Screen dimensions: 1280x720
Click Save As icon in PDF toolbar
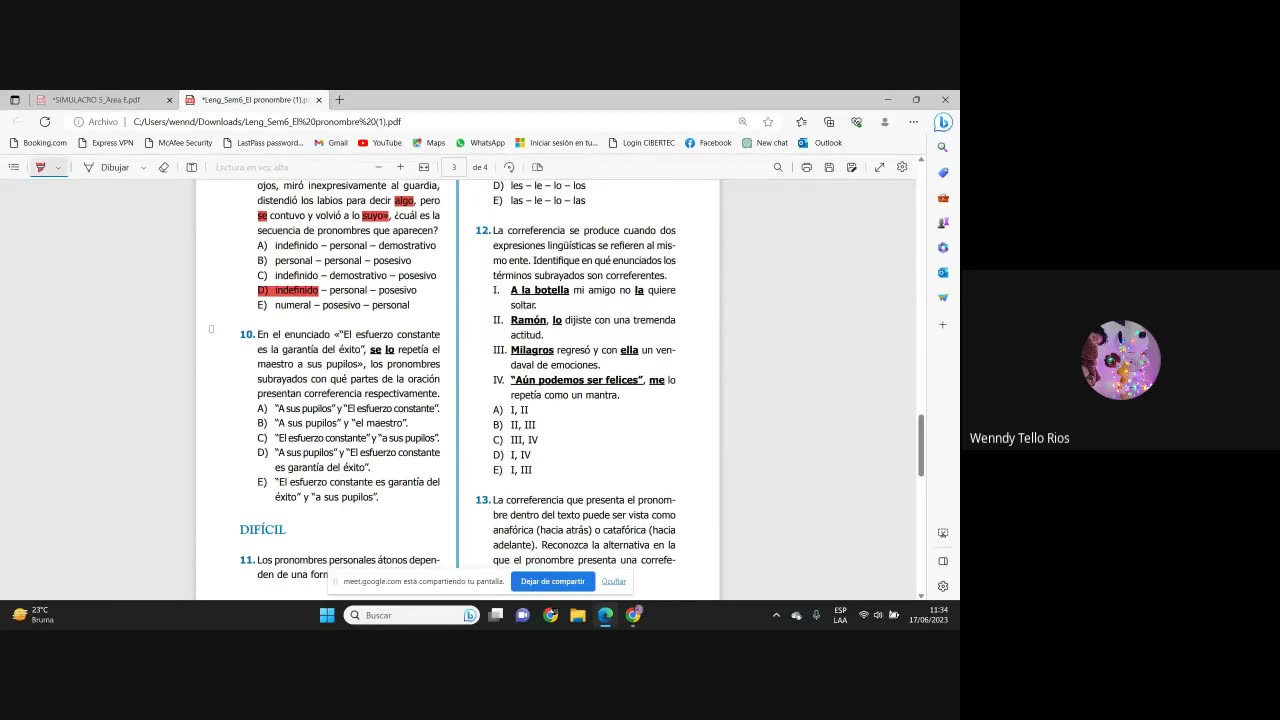[x=851, y=167]
